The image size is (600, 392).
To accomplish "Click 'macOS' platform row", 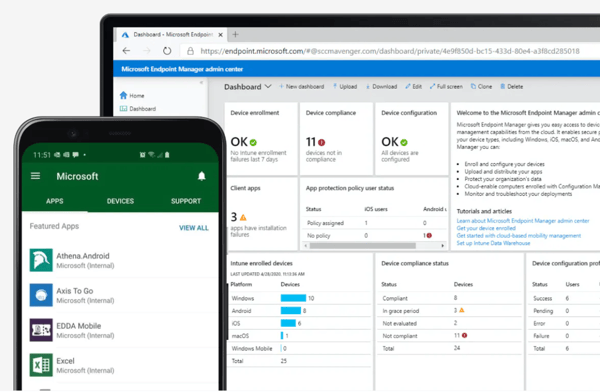I will (299, 336).
